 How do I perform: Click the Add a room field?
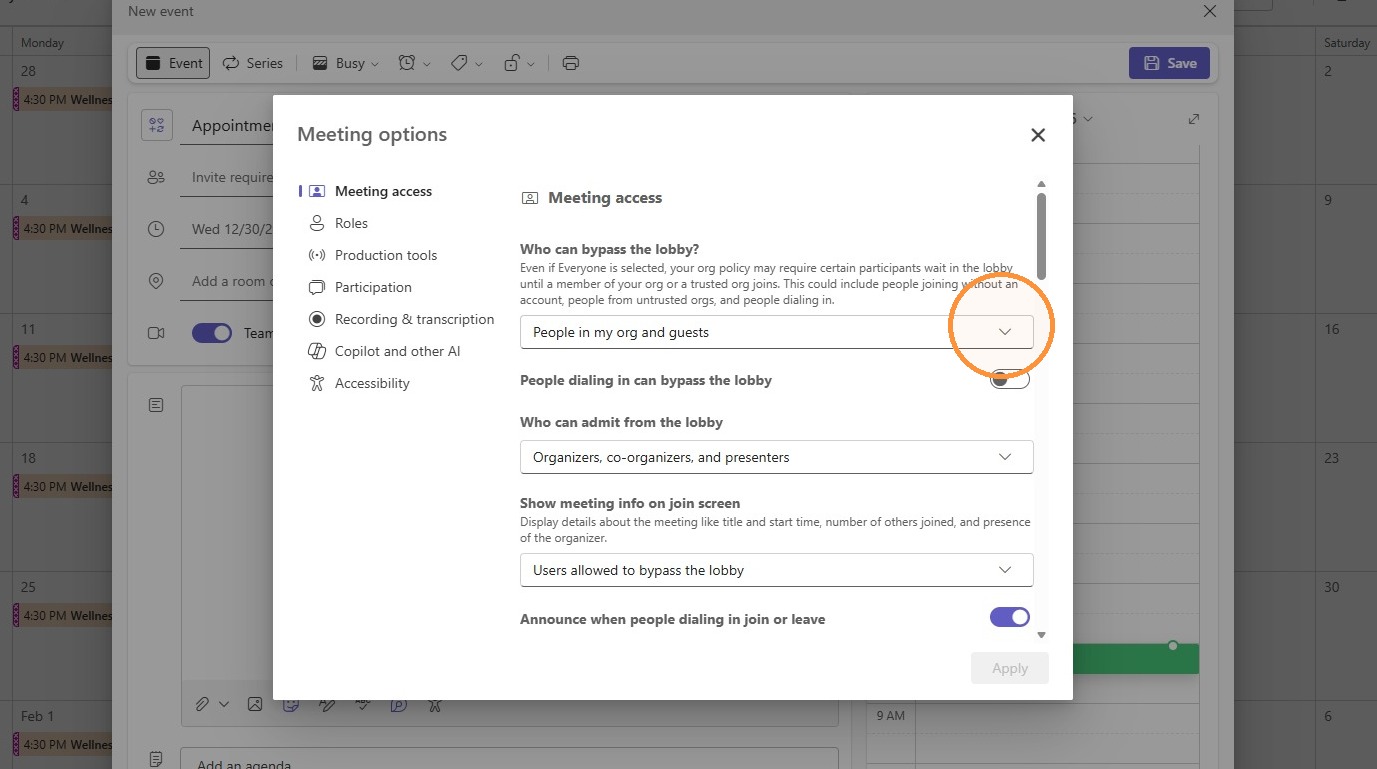click(227, 281)
